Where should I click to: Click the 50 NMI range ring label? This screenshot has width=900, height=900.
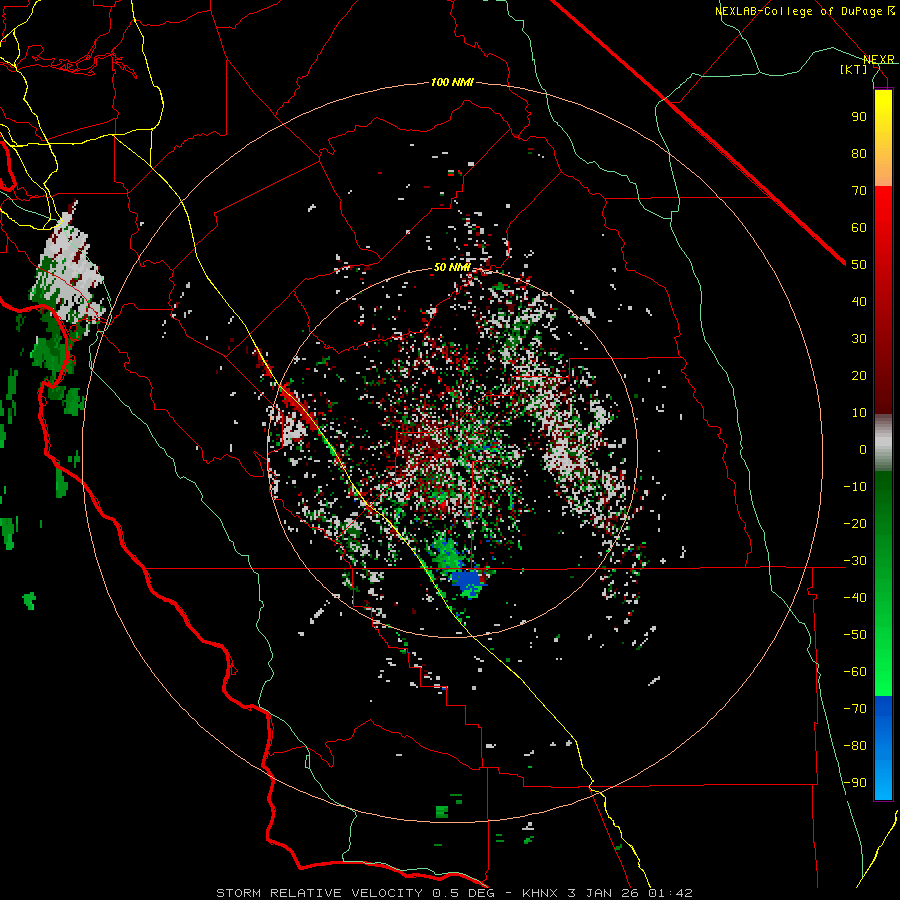[452, 267]
